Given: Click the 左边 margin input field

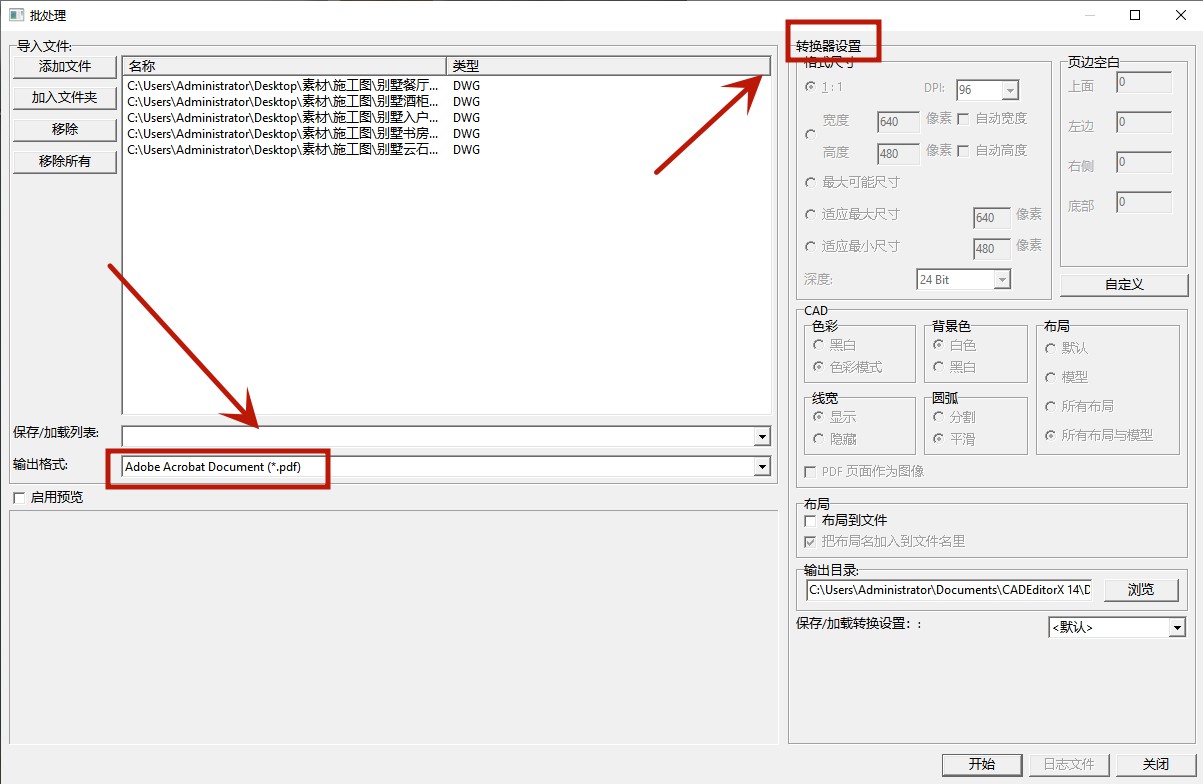Looking at the screenshot, I should pos(1144,123).
